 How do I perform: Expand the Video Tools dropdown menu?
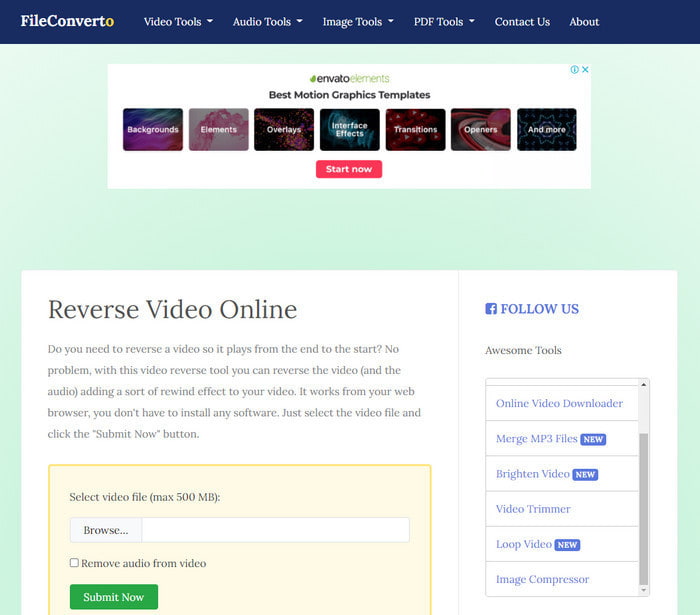[178, 21]
